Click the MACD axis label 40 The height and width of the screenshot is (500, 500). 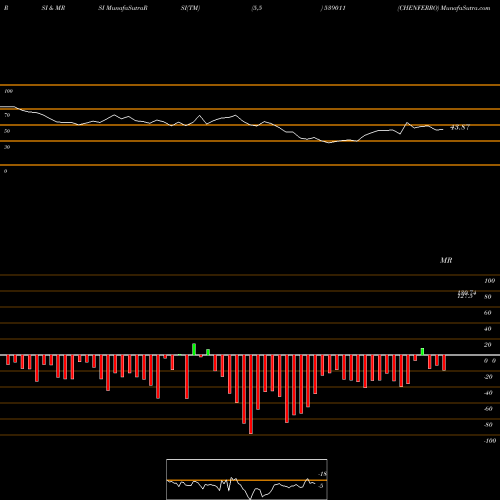[x=487, y=329]
